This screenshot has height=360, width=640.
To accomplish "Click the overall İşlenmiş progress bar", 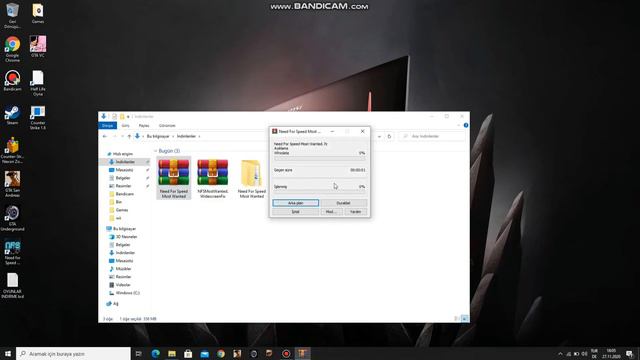I will click(320, 191).
